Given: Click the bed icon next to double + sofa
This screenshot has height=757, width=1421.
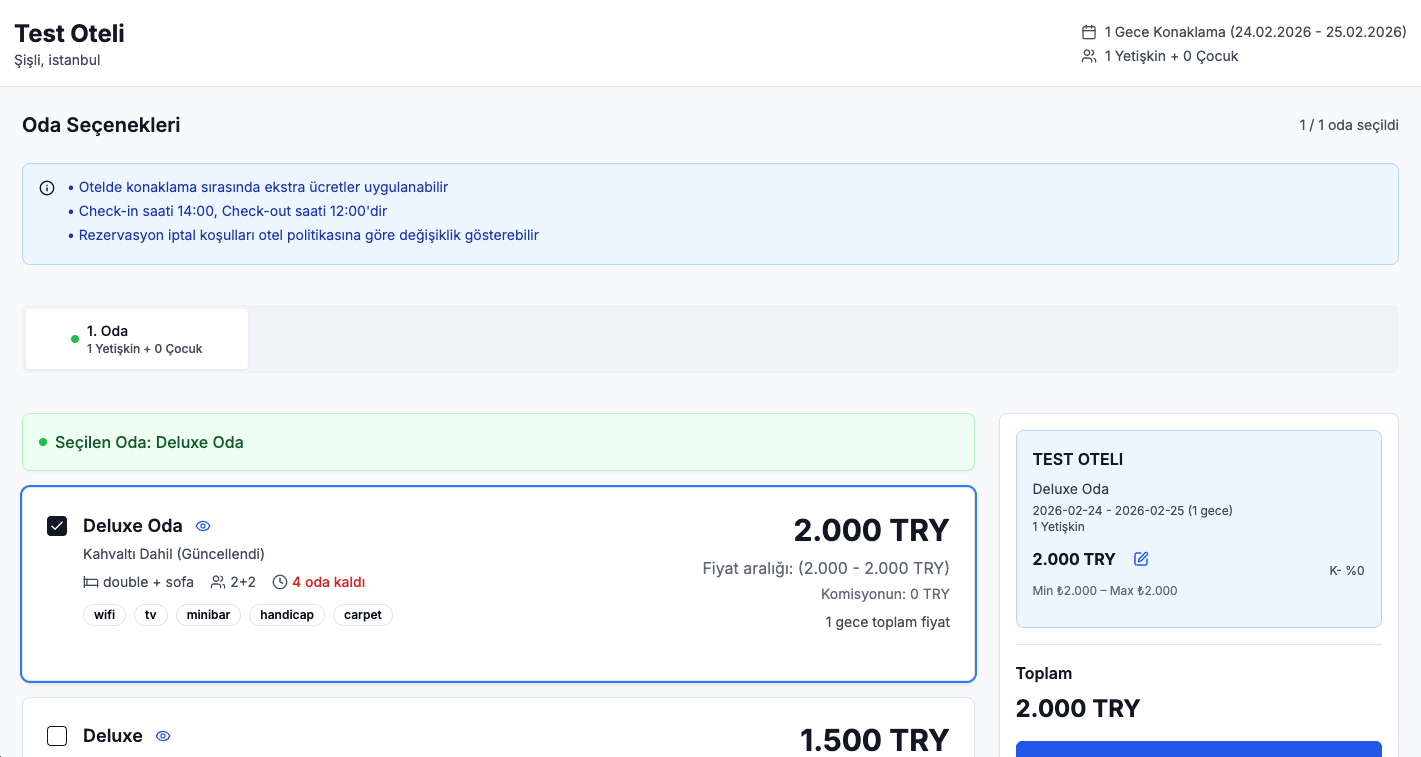Looking at the screenshot, I should pos(90,582).
